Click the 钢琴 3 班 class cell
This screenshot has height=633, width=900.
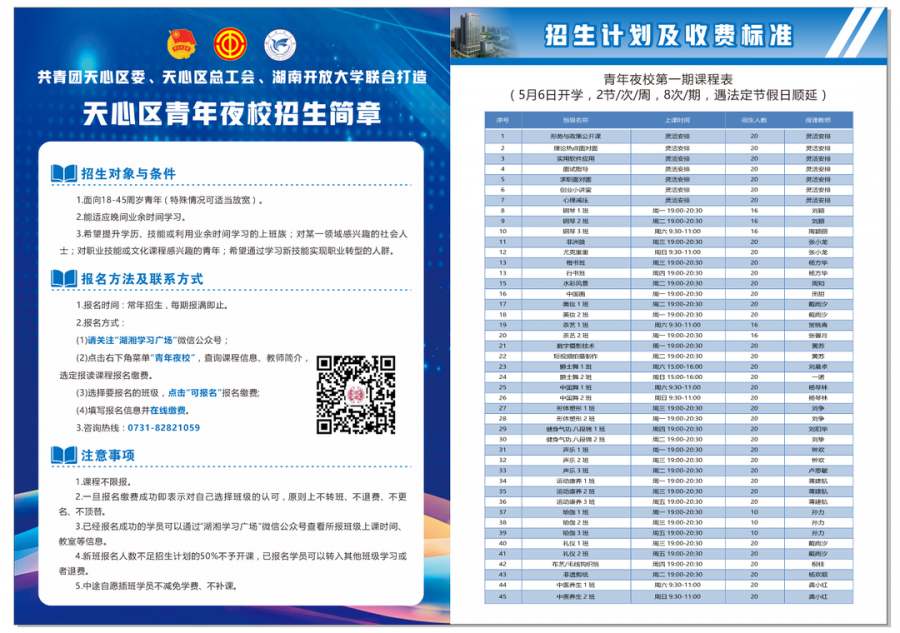coord(576,231)
